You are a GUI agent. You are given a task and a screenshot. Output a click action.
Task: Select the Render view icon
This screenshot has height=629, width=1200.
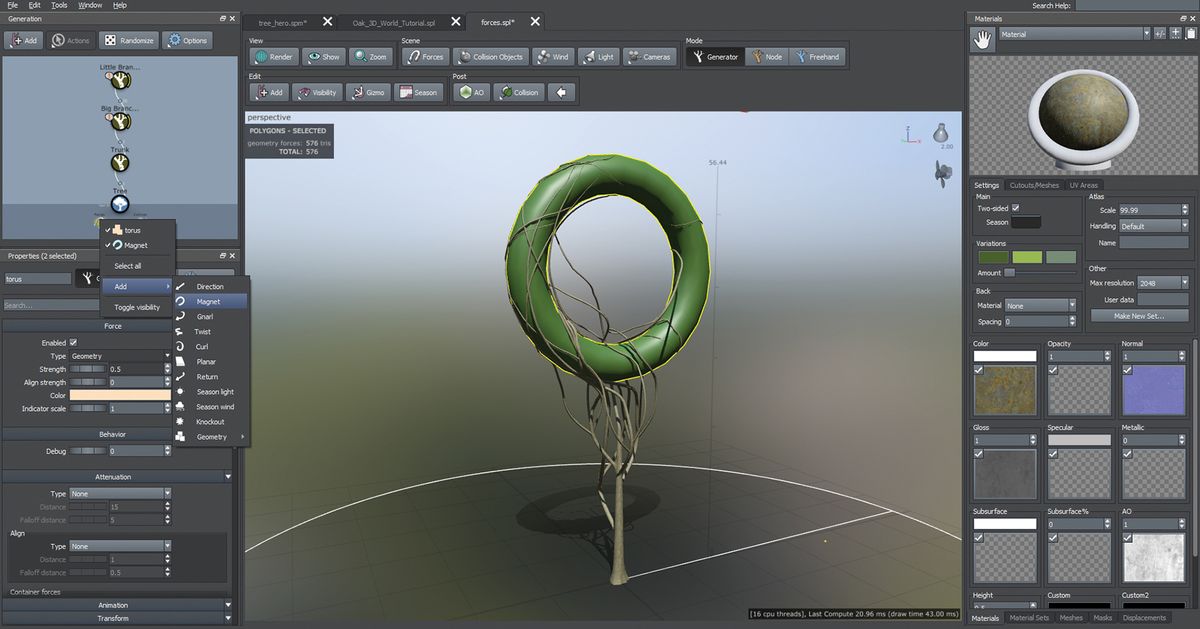click(272, 56)
